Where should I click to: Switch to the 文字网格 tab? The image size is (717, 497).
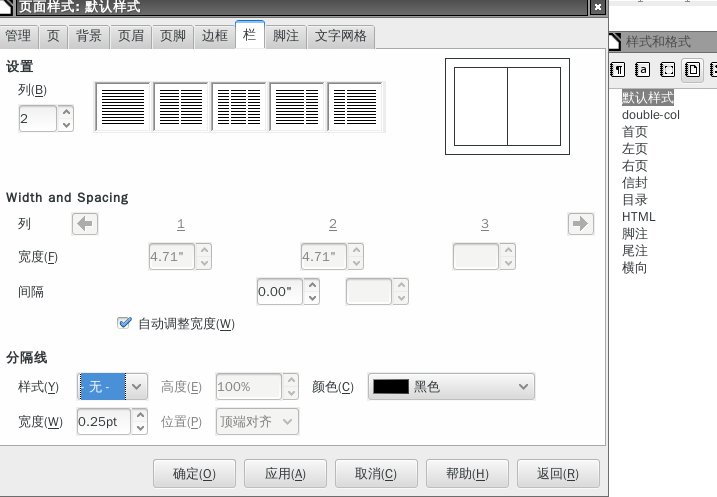click(x=341, y=36)
